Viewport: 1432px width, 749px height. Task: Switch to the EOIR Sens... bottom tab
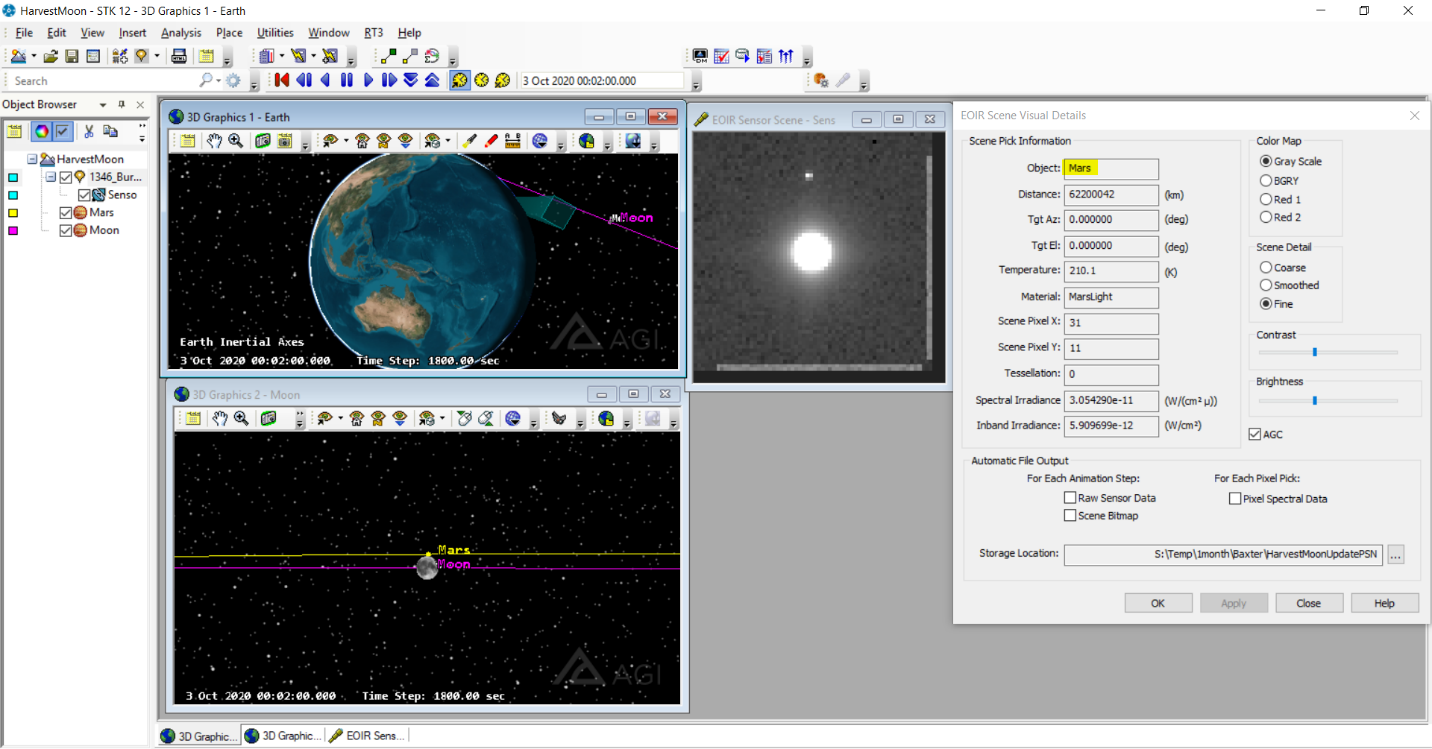pyautogui.click(x=368, y=736)
